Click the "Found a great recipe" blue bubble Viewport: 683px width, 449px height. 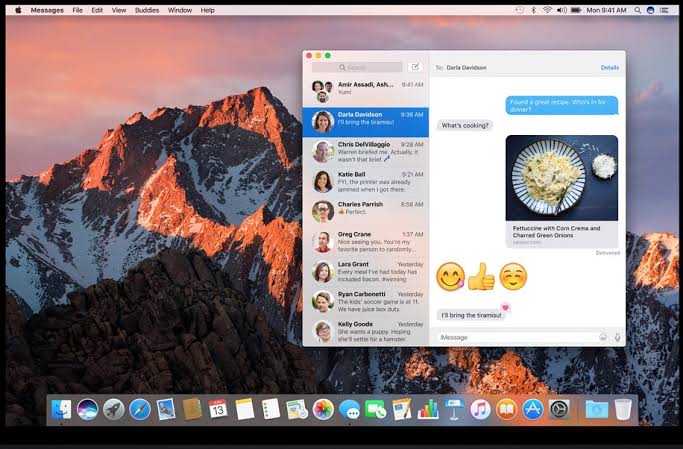click(561, 105)
